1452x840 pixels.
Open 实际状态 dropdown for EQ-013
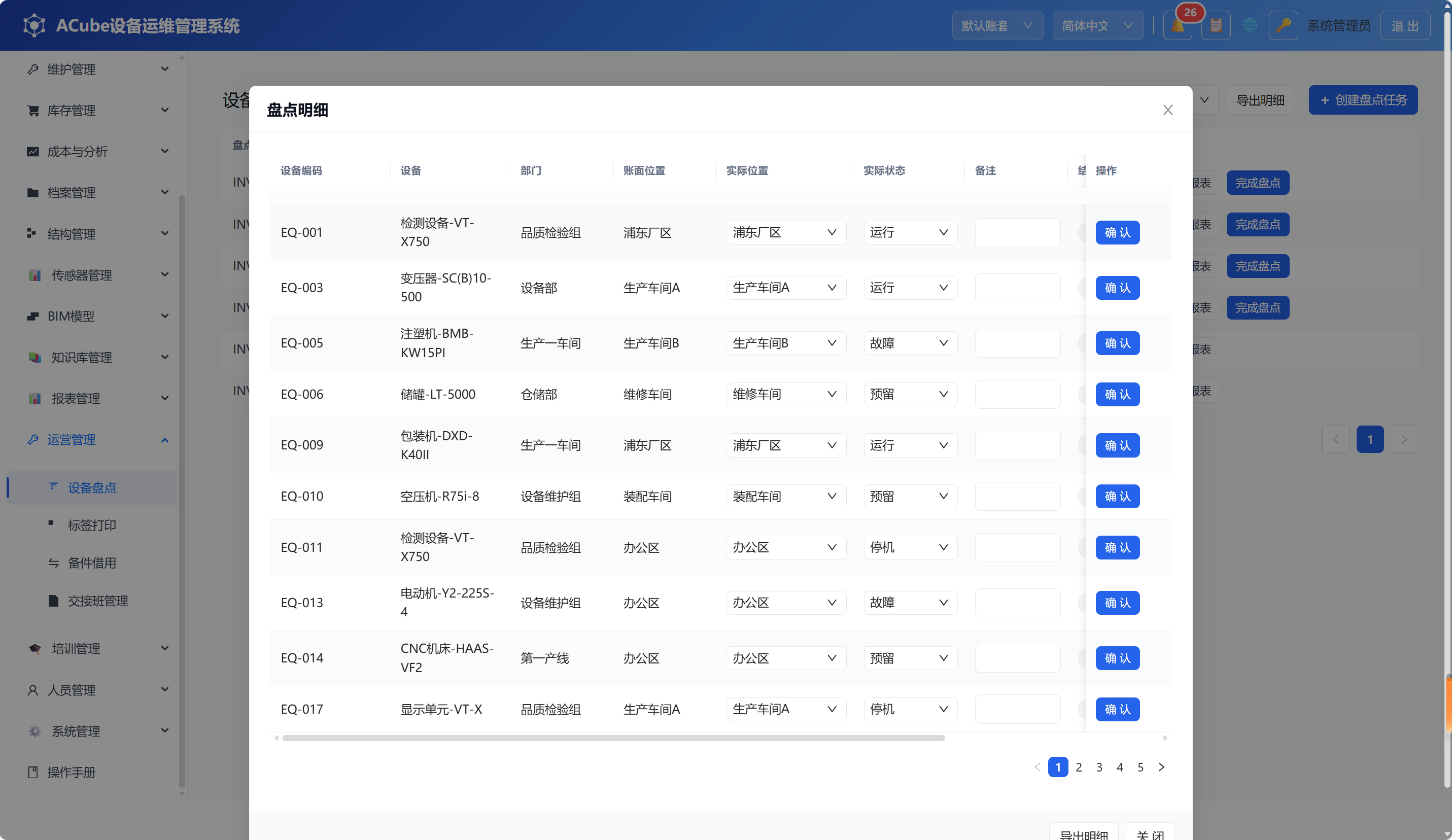coord(910,603)
